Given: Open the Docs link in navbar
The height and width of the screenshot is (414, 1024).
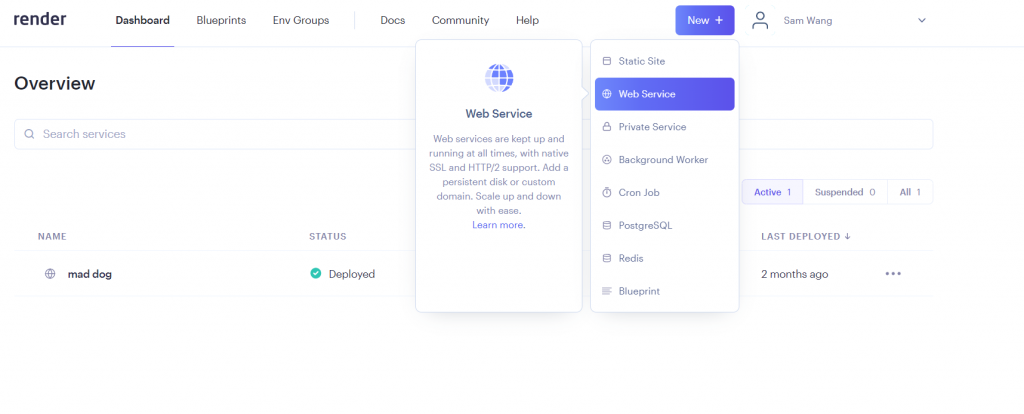Looking at the screenshot, I should pos(393,20).
